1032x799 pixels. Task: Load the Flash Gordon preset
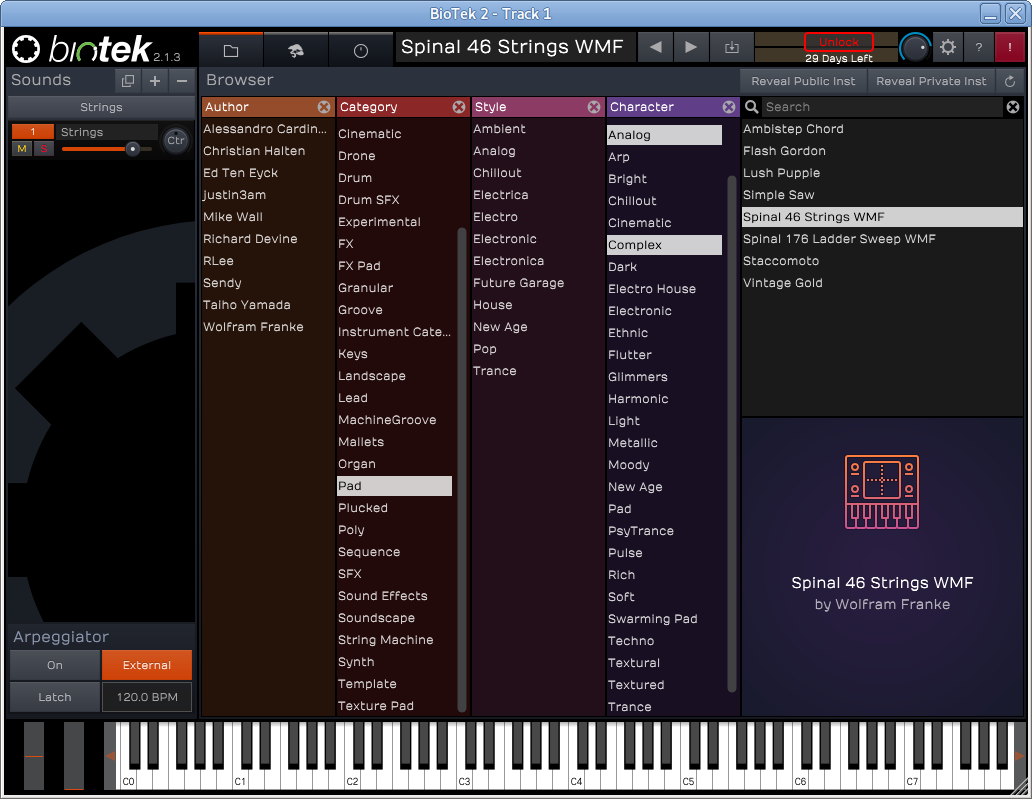[x=882, y=151]
